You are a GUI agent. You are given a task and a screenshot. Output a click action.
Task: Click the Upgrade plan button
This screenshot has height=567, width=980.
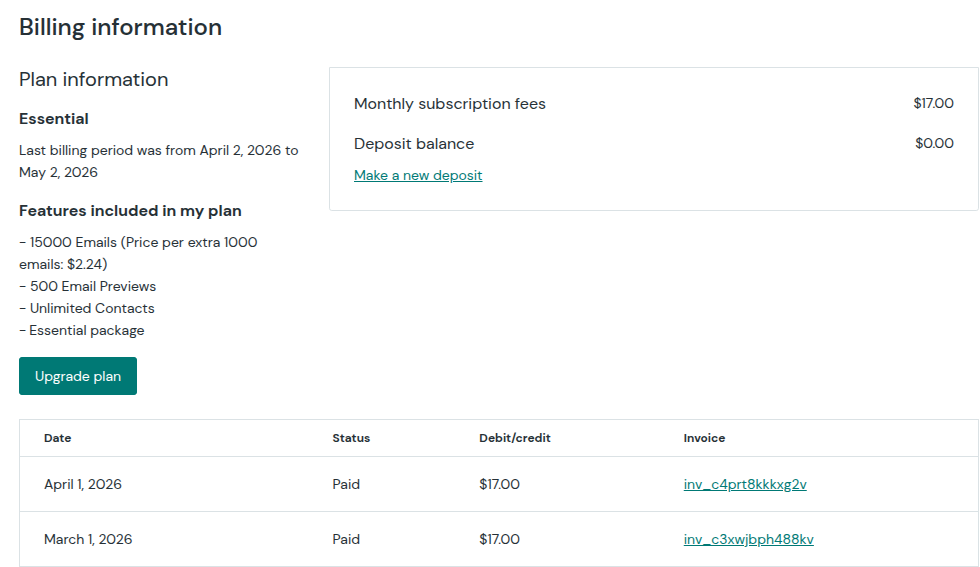pyautogui.click(x=78, y=376)
